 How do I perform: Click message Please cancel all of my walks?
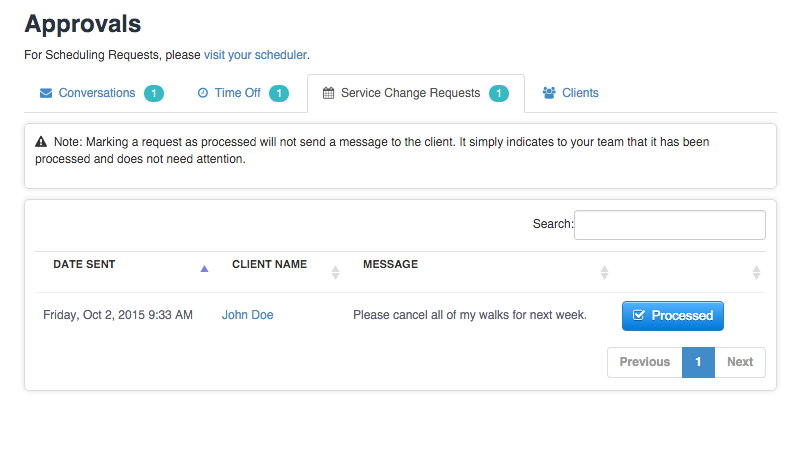(x=470, y=315)
